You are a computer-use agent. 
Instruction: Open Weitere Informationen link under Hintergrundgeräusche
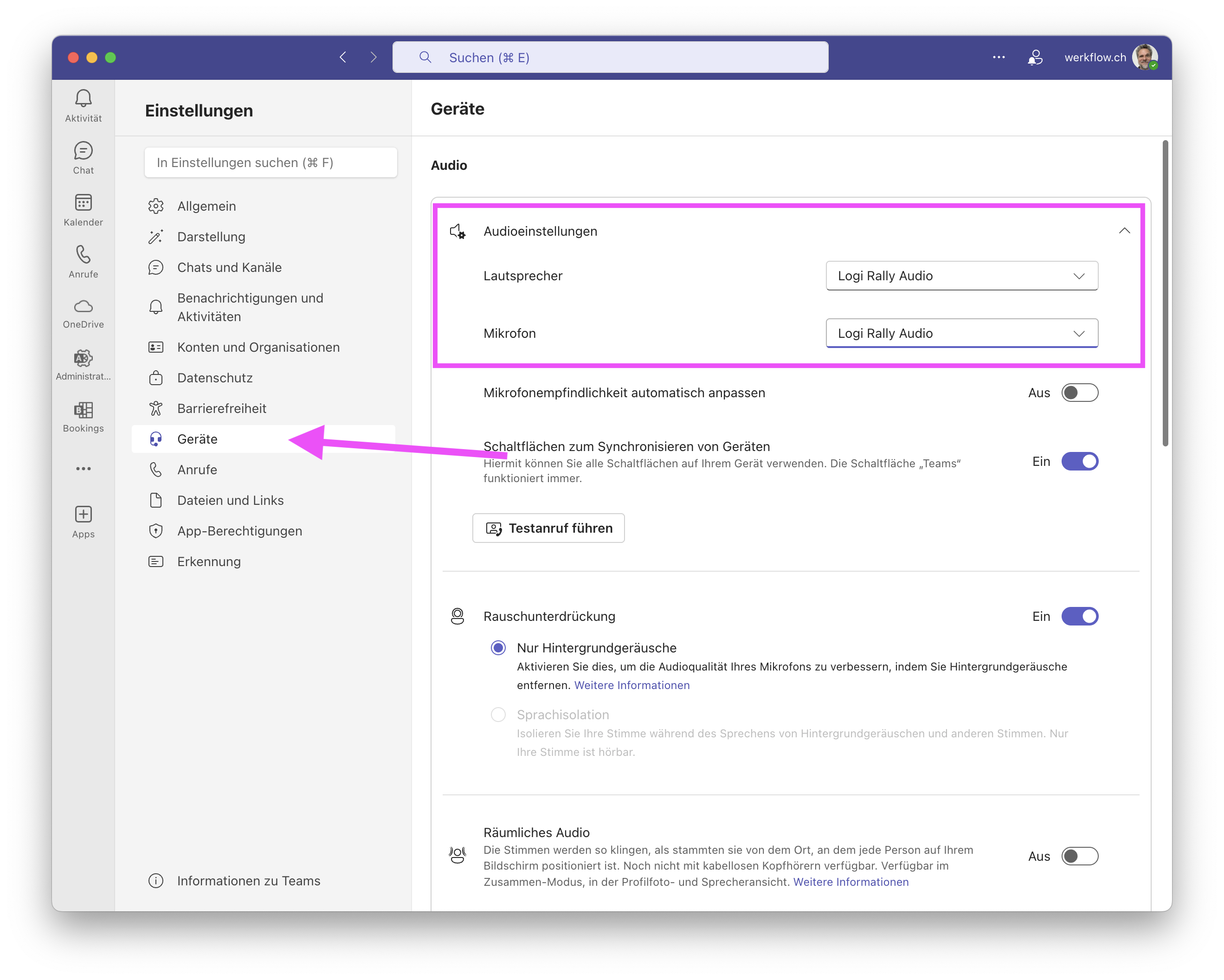pos(631,685)
